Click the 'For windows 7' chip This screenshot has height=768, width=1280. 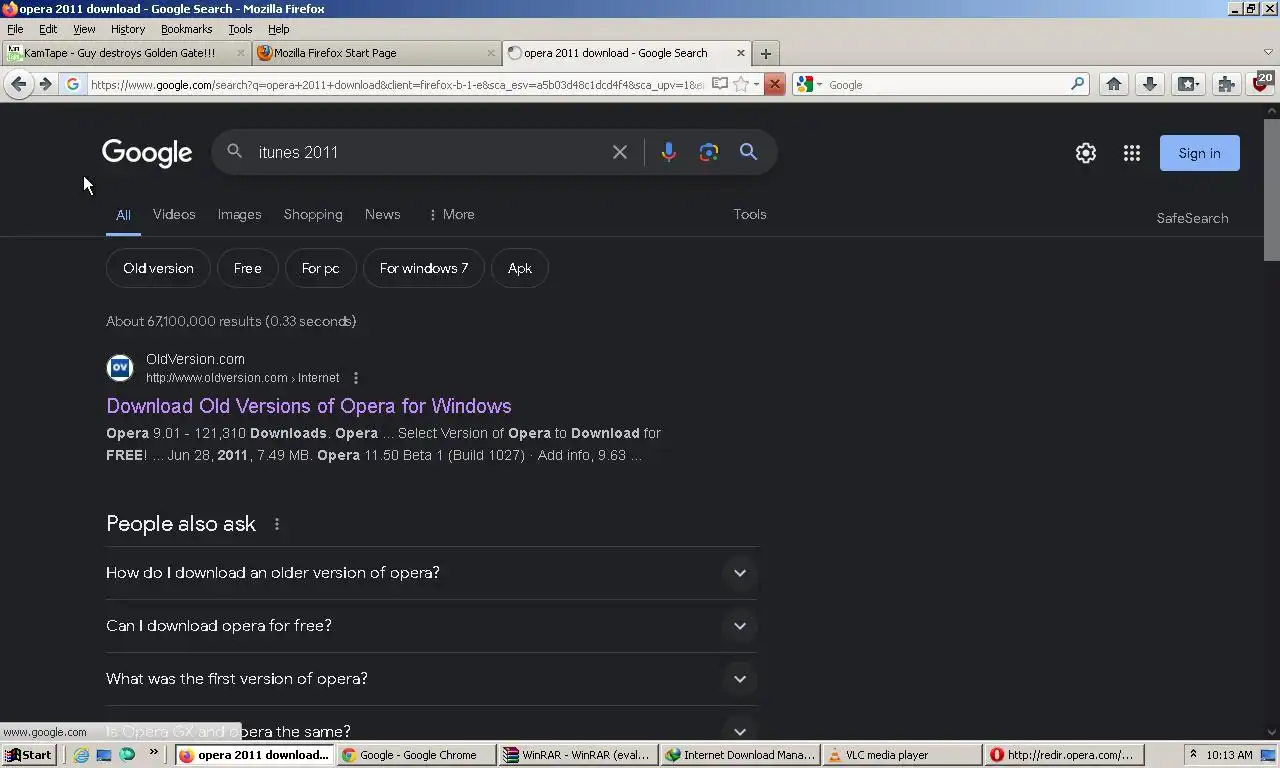(x=424, y=268)
